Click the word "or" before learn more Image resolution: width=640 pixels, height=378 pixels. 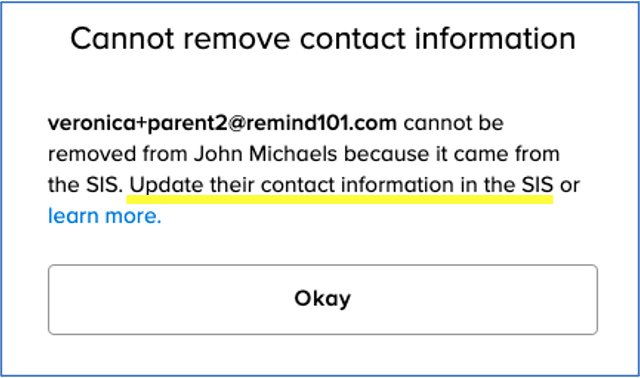[x=570, y=186]
